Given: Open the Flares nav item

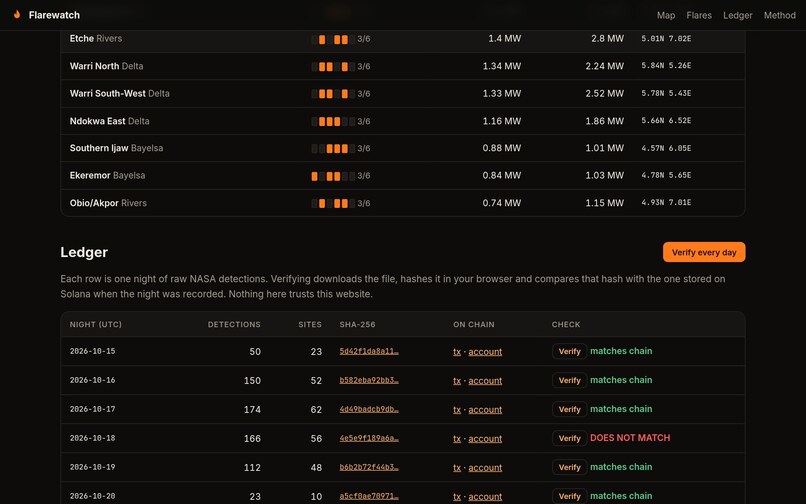Looking at the screenshot, I should point(699,15).
